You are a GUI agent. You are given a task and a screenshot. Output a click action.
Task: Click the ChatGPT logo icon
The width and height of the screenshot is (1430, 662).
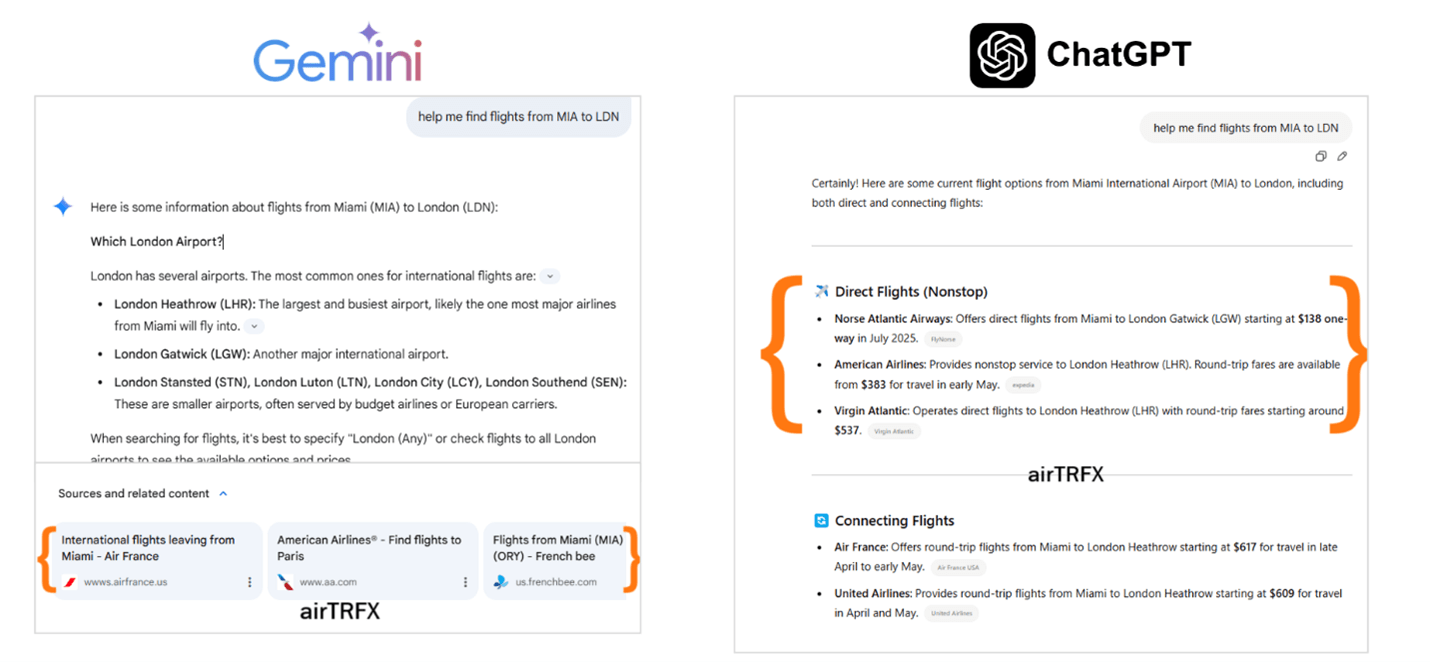tap(1002, 55)
